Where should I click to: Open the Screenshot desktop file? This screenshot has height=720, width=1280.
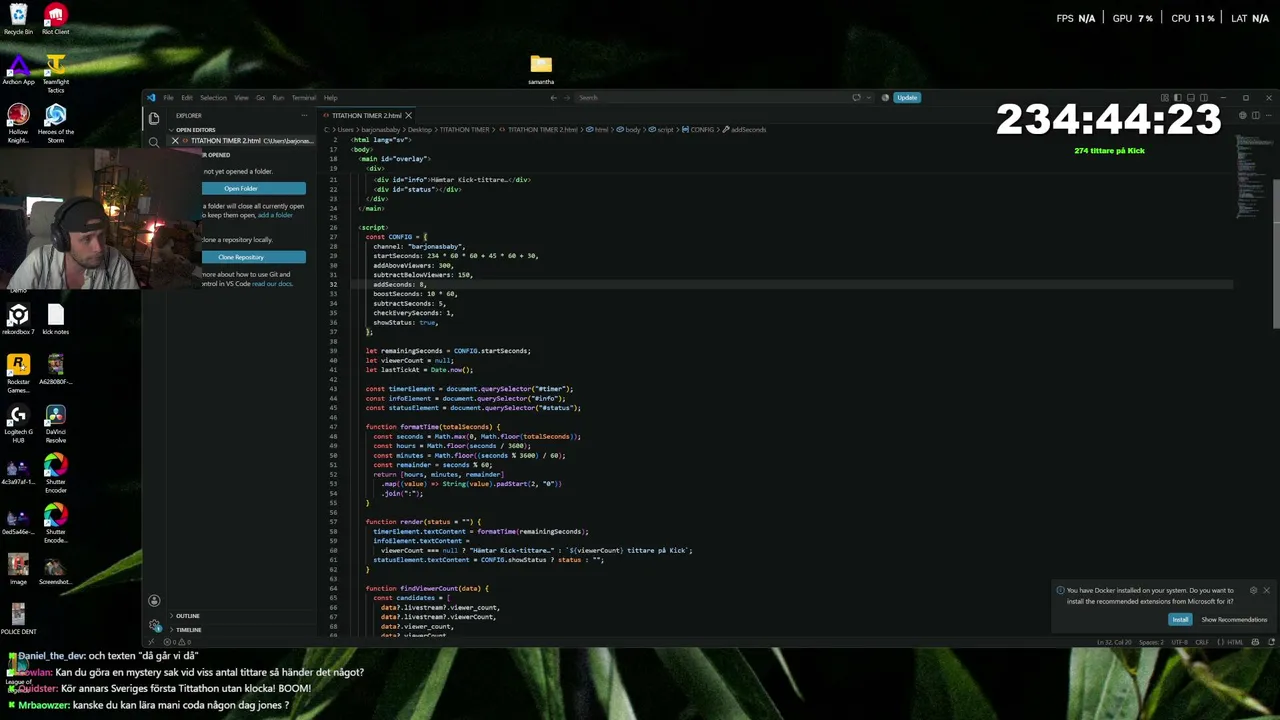coord(55,570)
